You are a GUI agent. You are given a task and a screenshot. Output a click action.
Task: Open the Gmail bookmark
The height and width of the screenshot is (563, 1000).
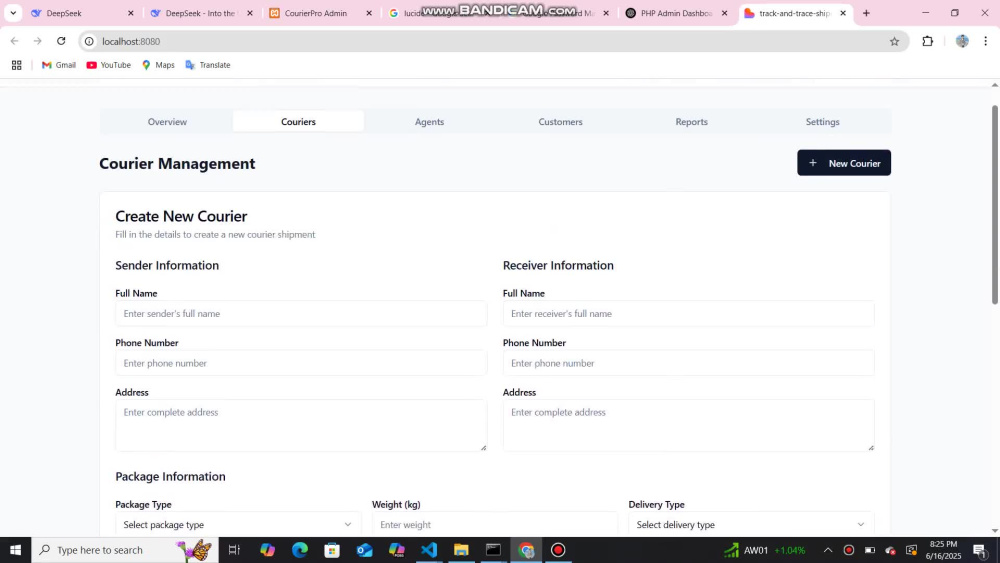point(59,65)
